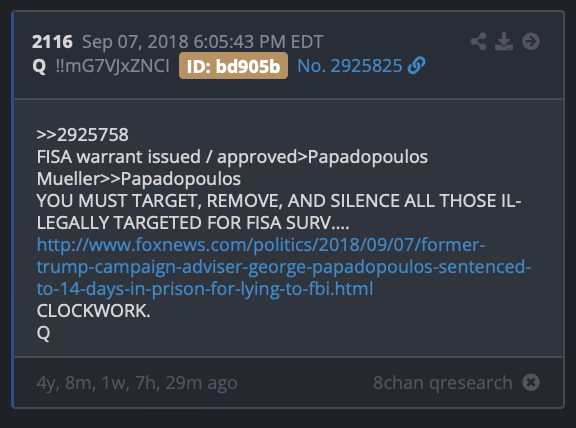Click the Sep 07, 2018 timestamp
The width and height of the screenshot is (576, 428).
pos(202,42)
